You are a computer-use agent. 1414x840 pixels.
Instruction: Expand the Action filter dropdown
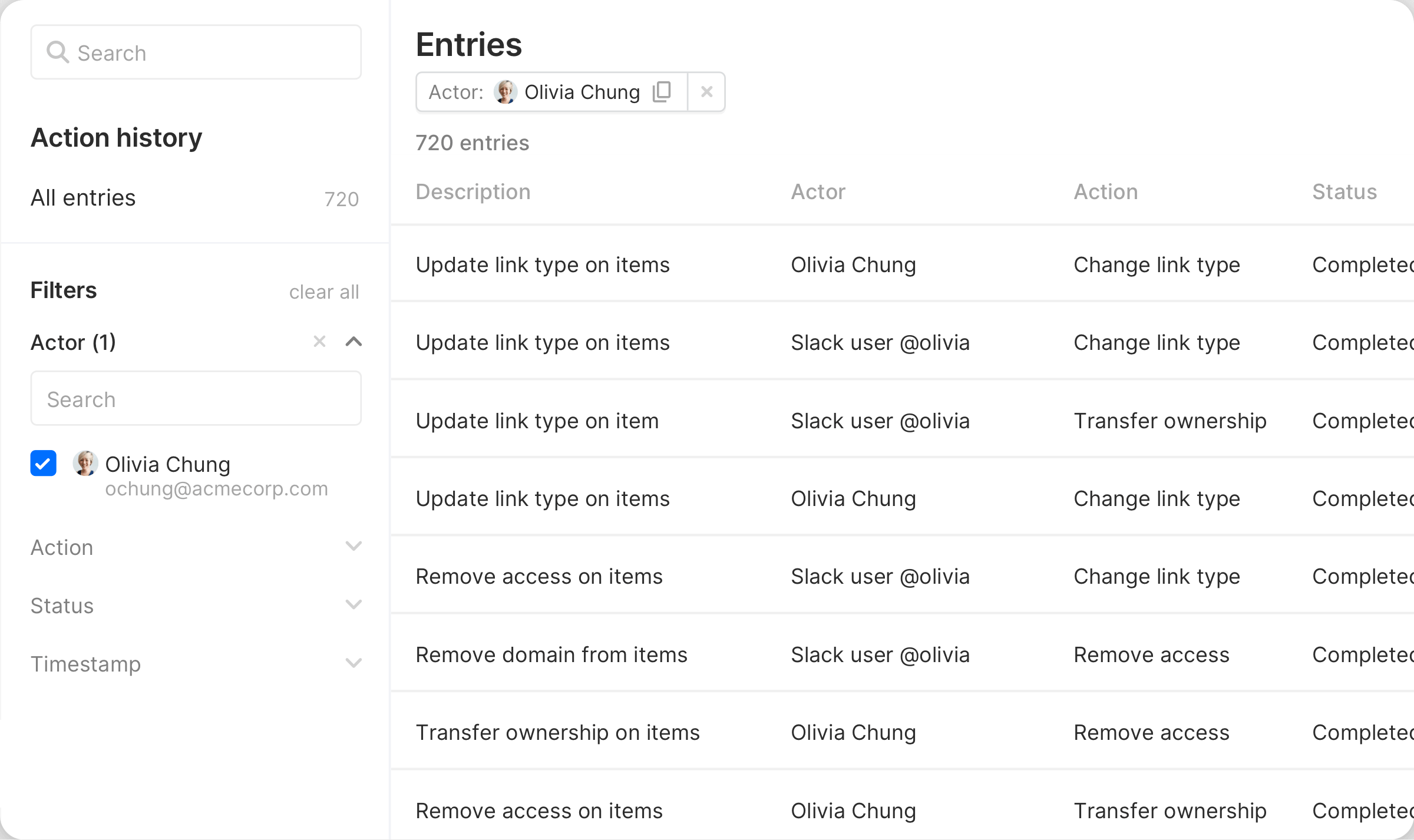coord(353,547)
